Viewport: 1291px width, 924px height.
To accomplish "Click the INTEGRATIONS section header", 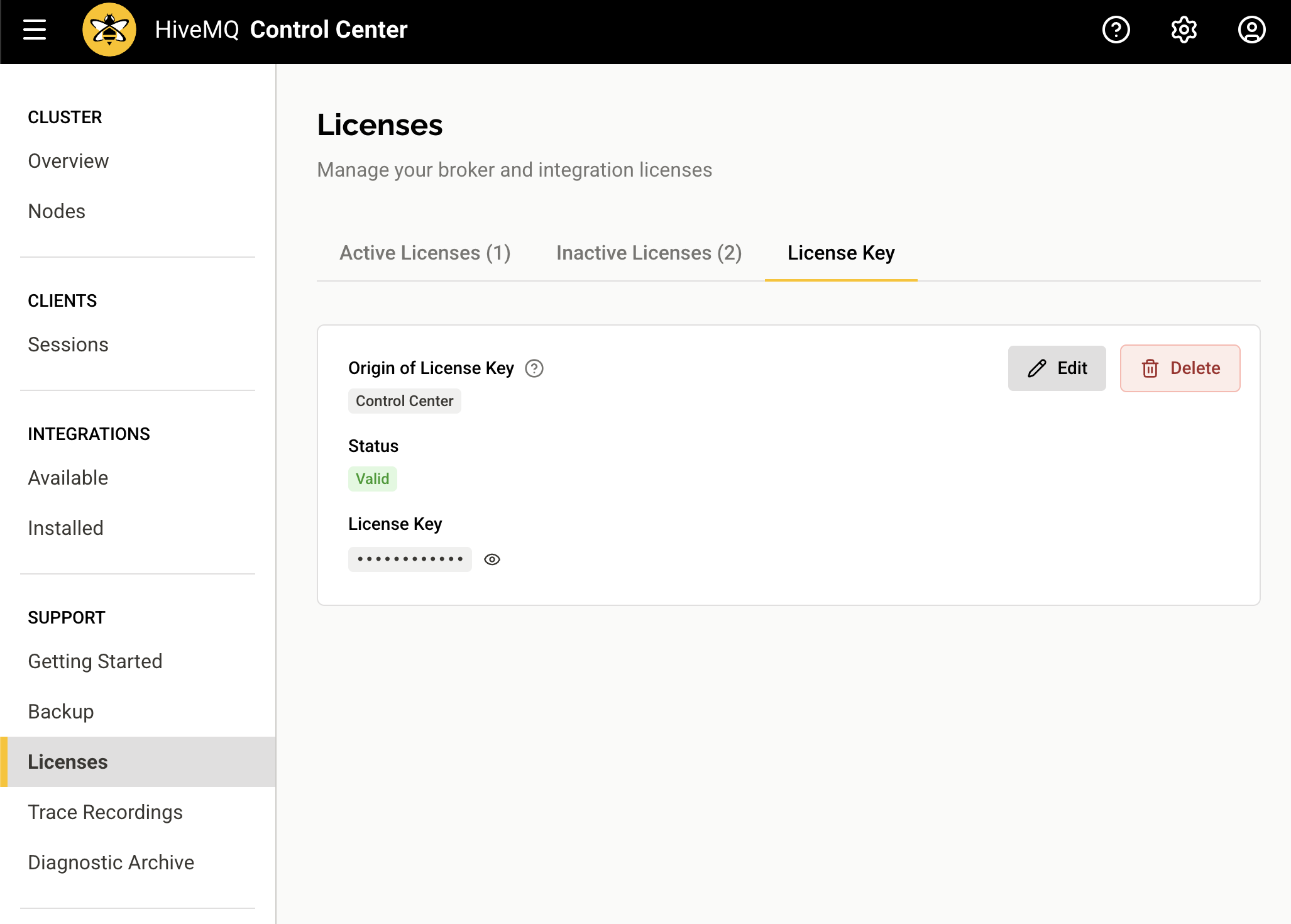I will 89,434.
